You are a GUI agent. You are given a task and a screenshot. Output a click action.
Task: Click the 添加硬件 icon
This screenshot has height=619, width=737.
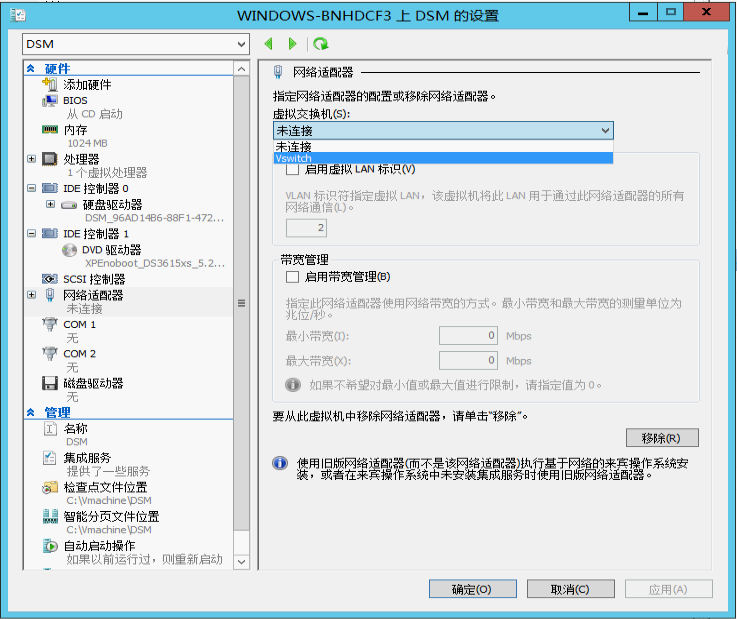(x=49, y=85)
